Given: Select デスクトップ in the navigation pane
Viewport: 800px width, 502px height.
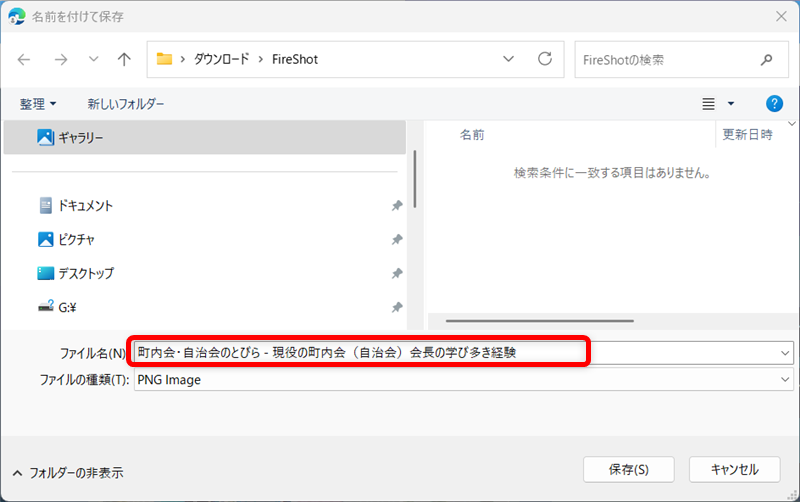Looking at the screenshot, I should (86, 273).
